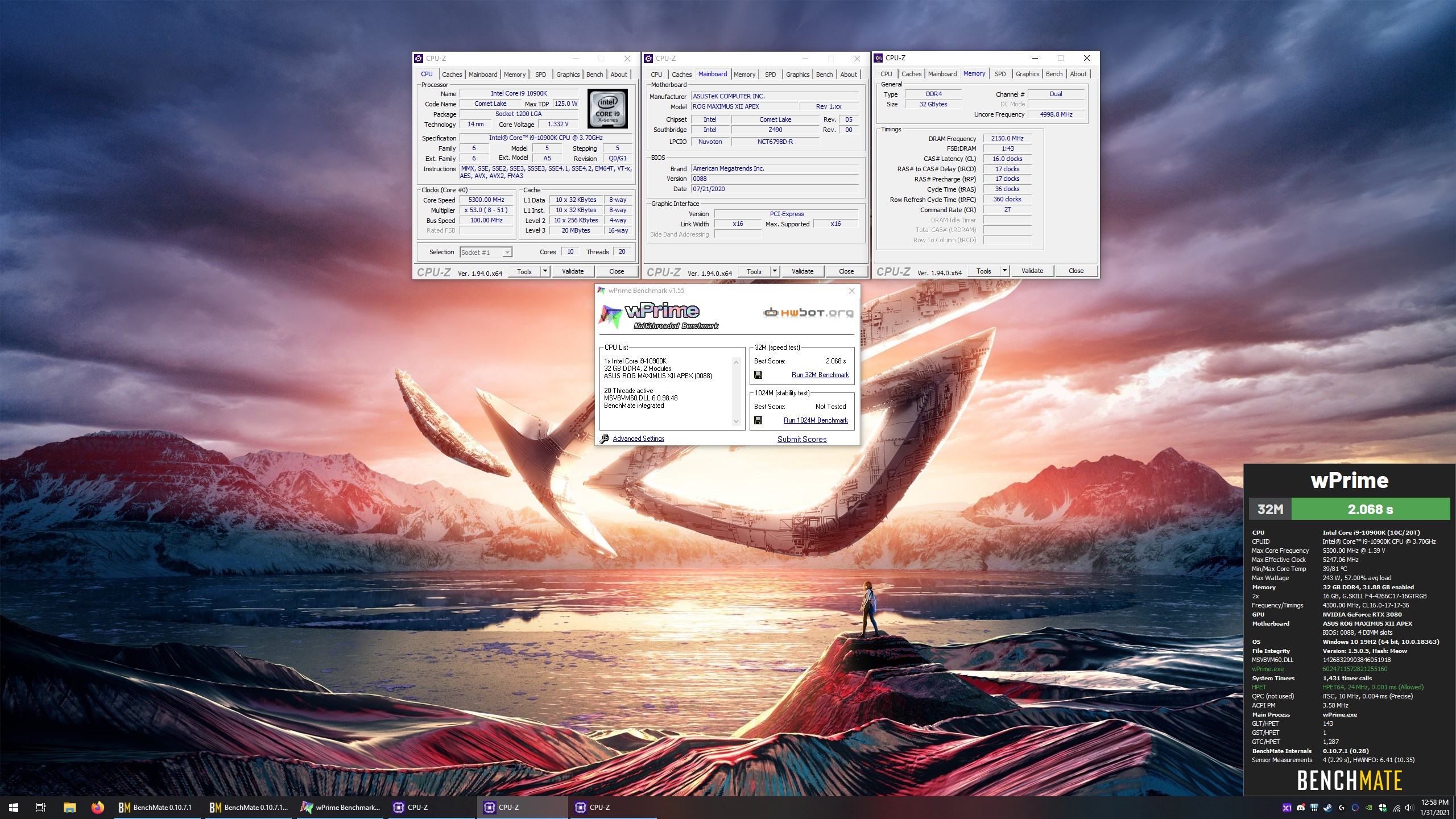Open Socket #1 selection dropdown in CPU-Z

pyautogui.click(x=486, y=252)
